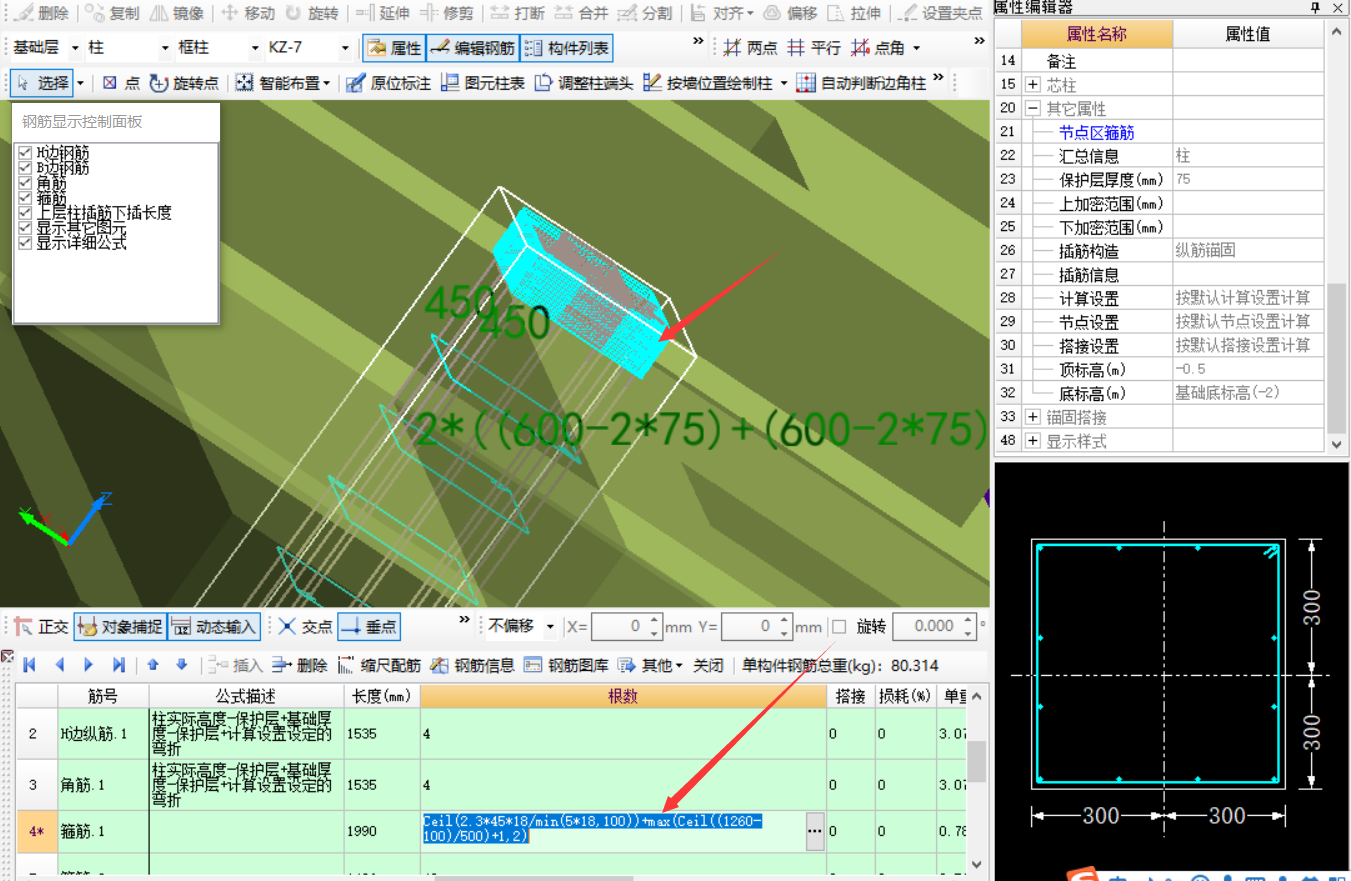Toggle the 箍筋 checkbox

25,198
